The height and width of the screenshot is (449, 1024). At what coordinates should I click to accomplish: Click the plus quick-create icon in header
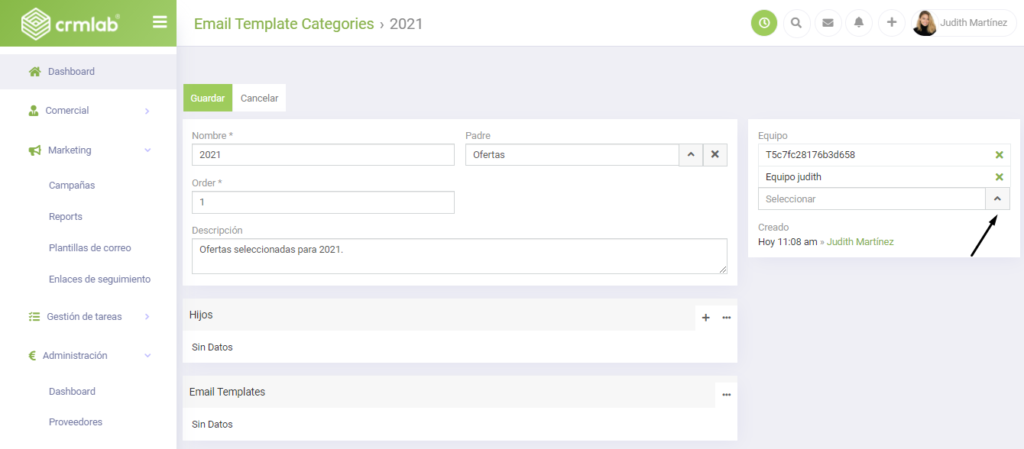click(x=891, y=23)
